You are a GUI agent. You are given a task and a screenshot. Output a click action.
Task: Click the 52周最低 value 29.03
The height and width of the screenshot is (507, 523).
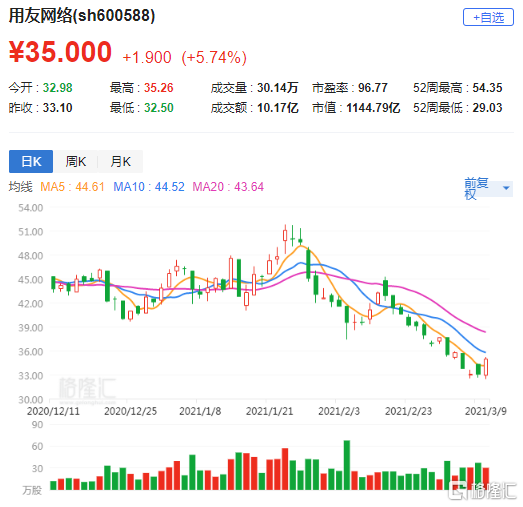click(x=487, y=108)
